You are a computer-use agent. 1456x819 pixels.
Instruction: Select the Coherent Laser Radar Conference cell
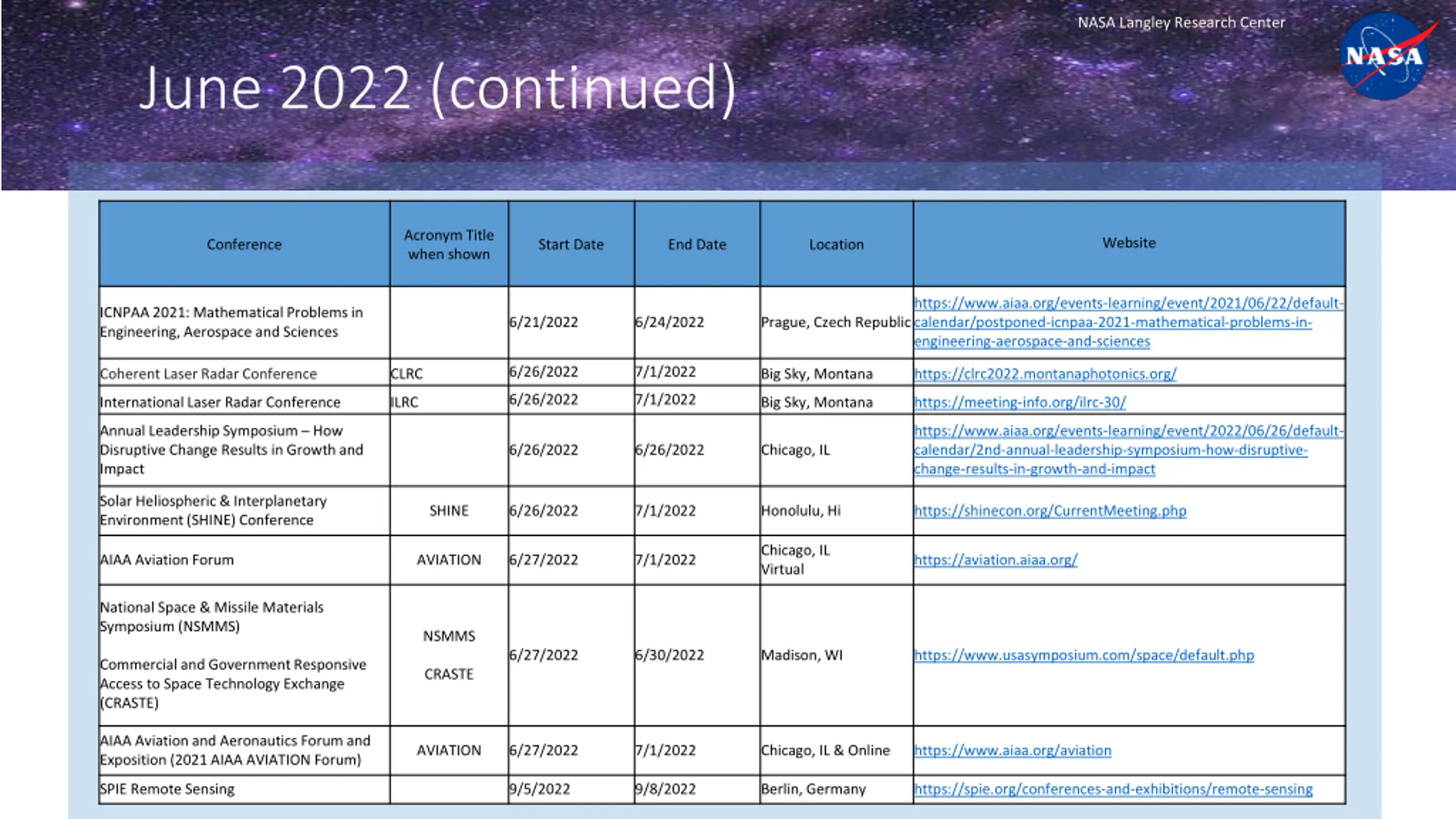(244, 373)
